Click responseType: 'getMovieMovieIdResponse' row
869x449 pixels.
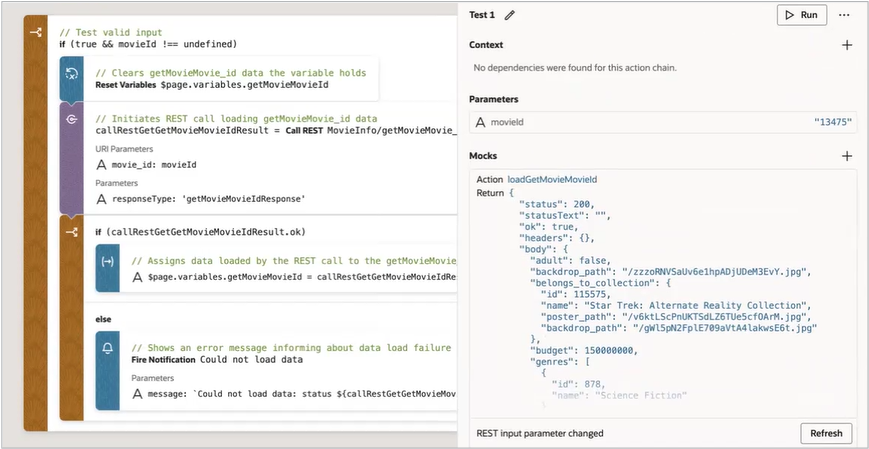coord(201,199)
